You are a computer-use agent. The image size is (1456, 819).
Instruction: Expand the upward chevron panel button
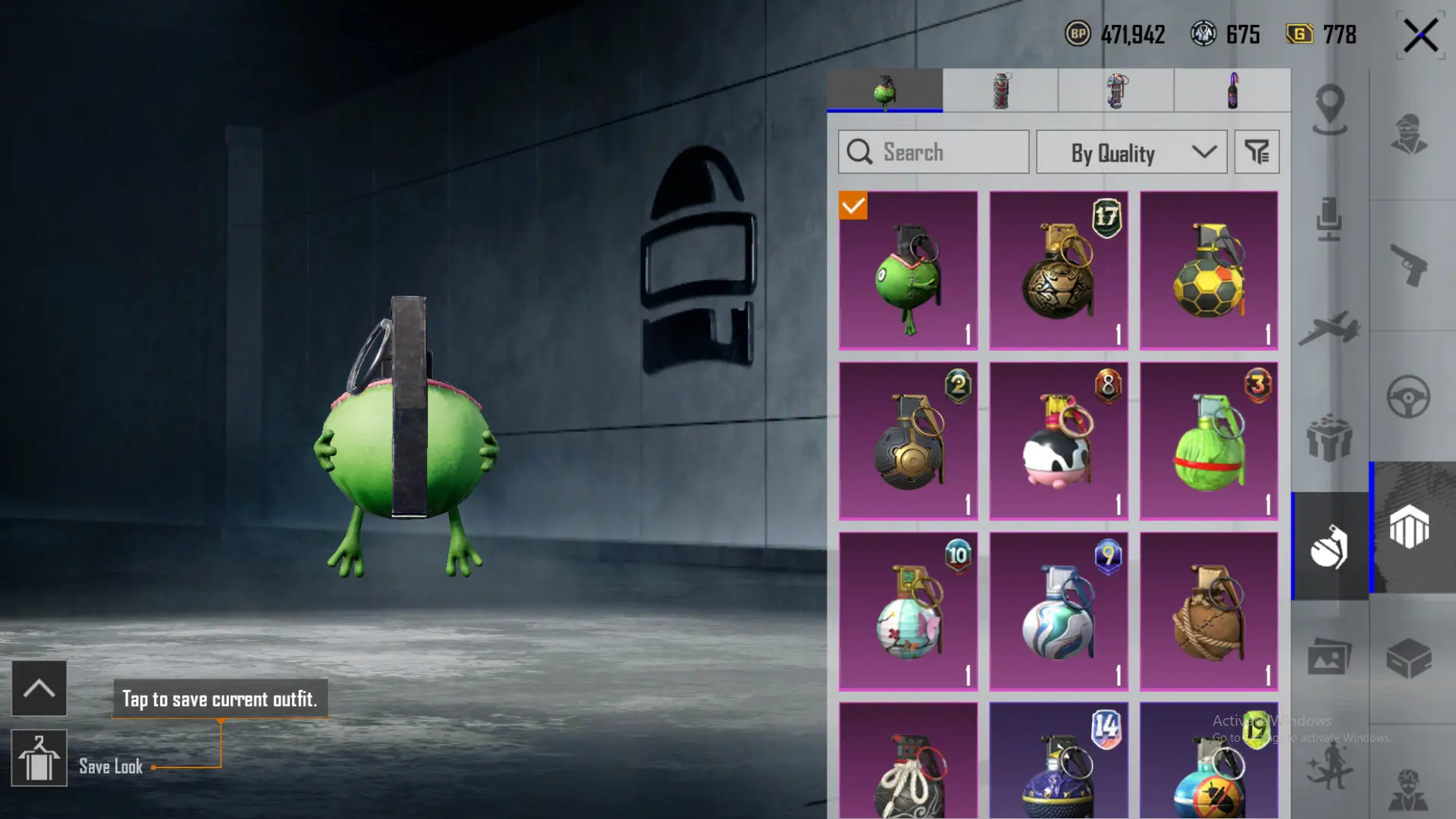point(39,689)
